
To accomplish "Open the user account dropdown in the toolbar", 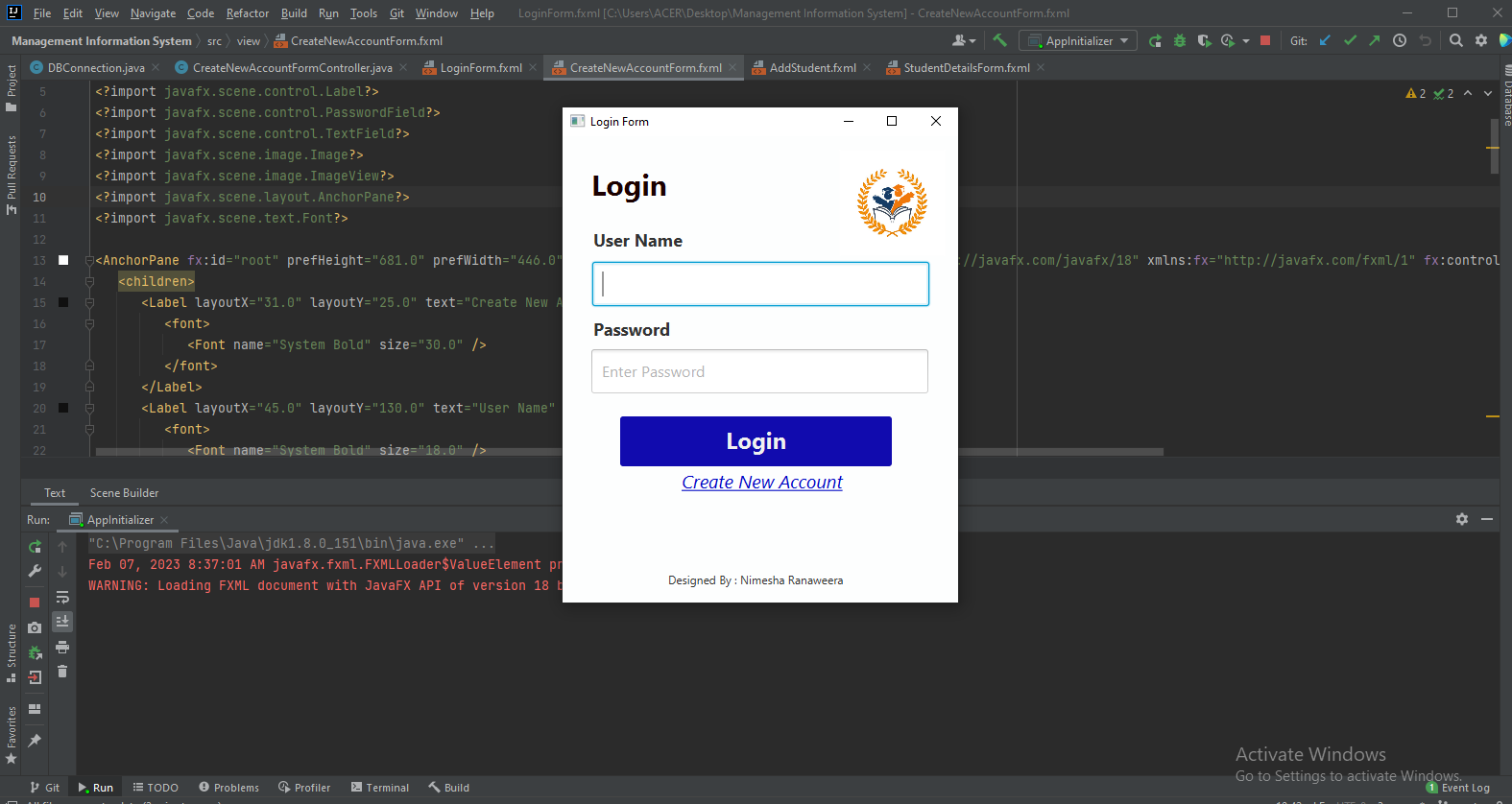I will tap(964, 40).
